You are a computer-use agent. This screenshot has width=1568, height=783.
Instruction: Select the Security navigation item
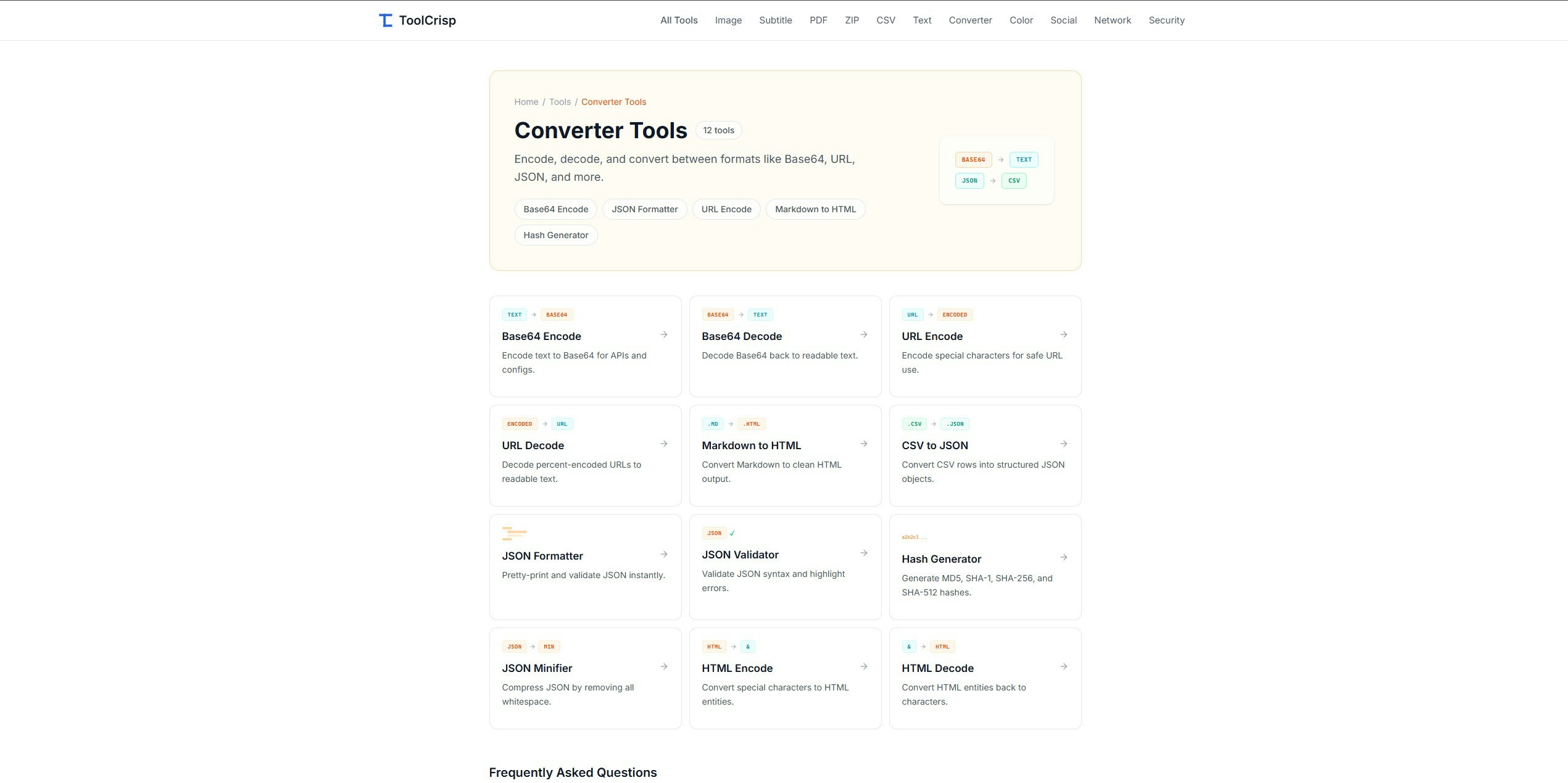coord(1166,20)
